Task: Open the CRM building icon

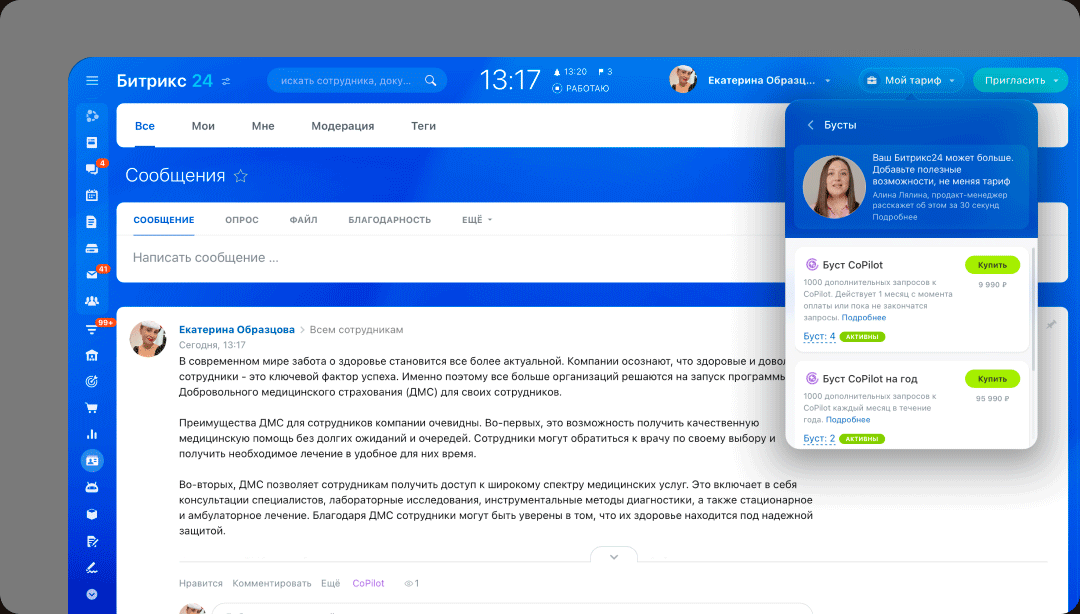Action: pos(92,355)
